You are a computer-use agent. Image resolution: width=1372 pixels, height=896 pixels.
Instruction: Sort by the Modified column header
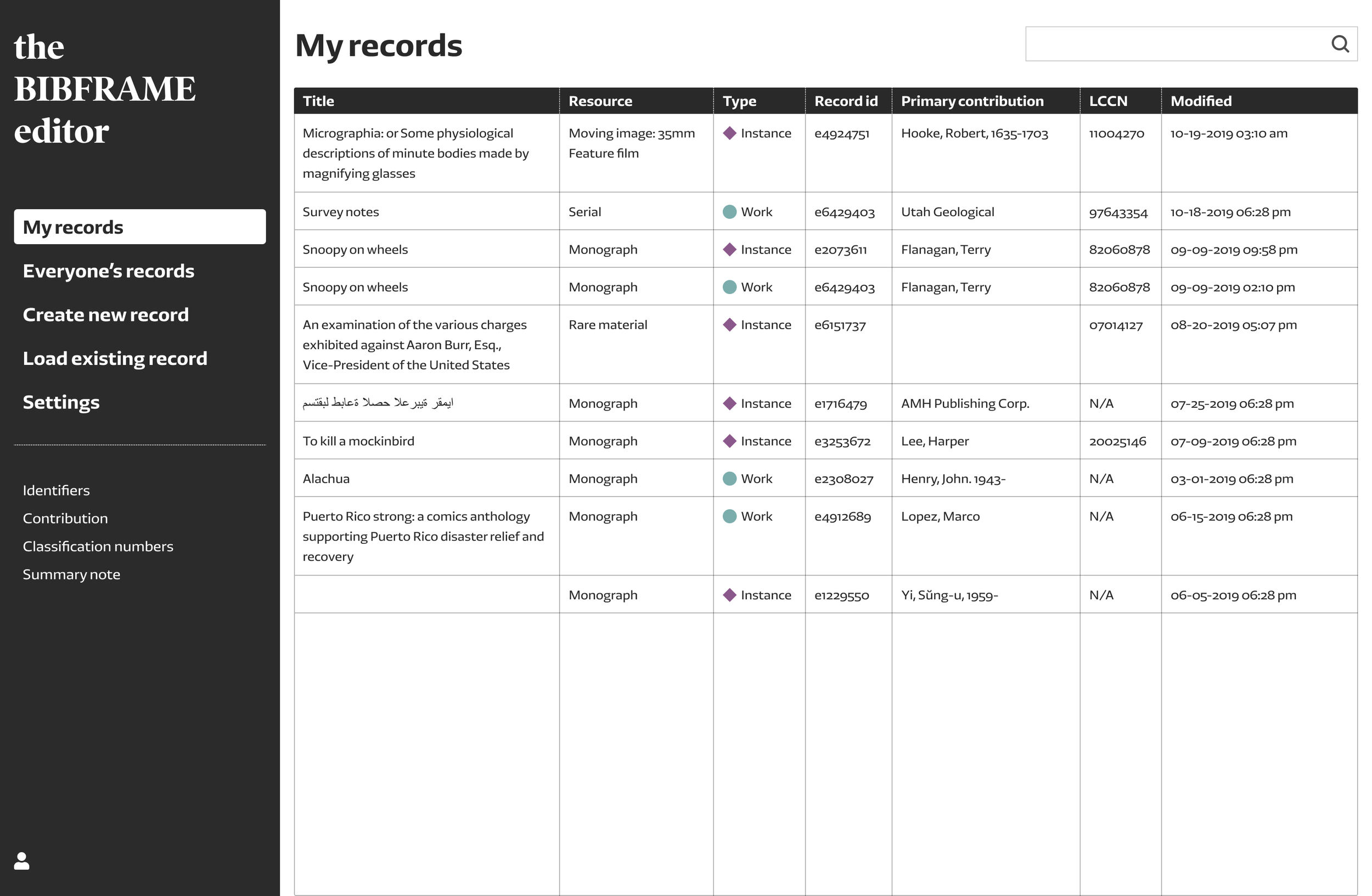pyautogui.click(x=1201, y=102)
